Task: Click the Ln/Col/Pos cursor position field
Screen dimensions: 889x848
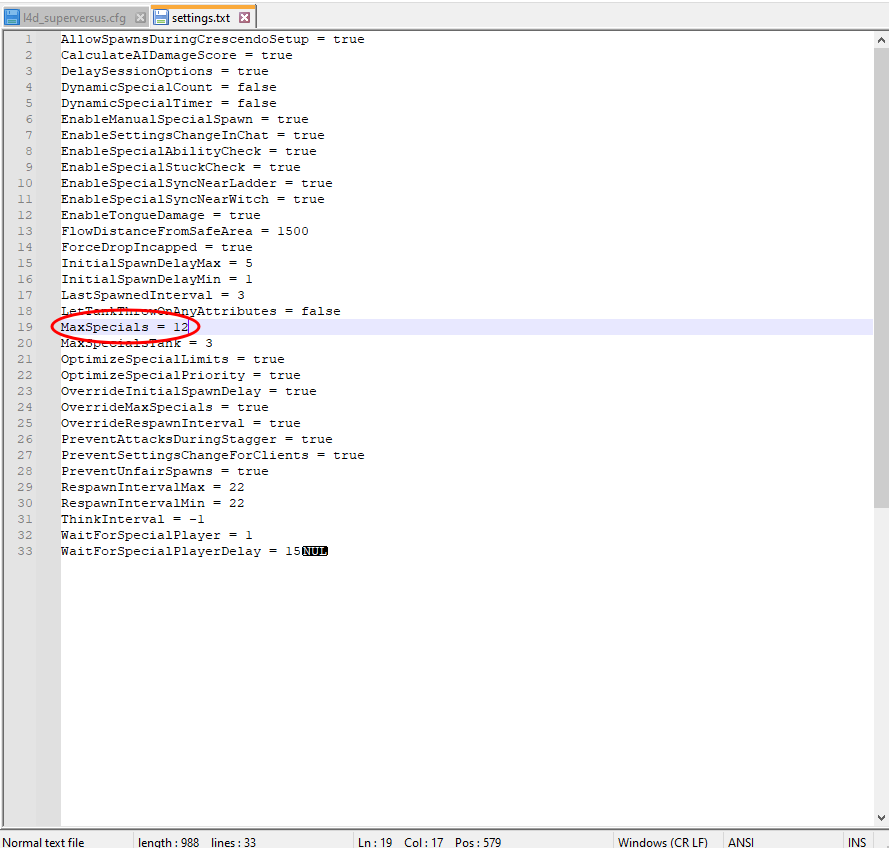Action: coord(430,842)
